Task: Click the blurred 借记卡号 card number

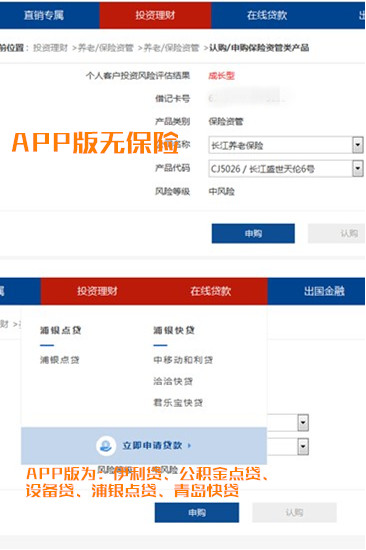Action: tap(247, 98)
